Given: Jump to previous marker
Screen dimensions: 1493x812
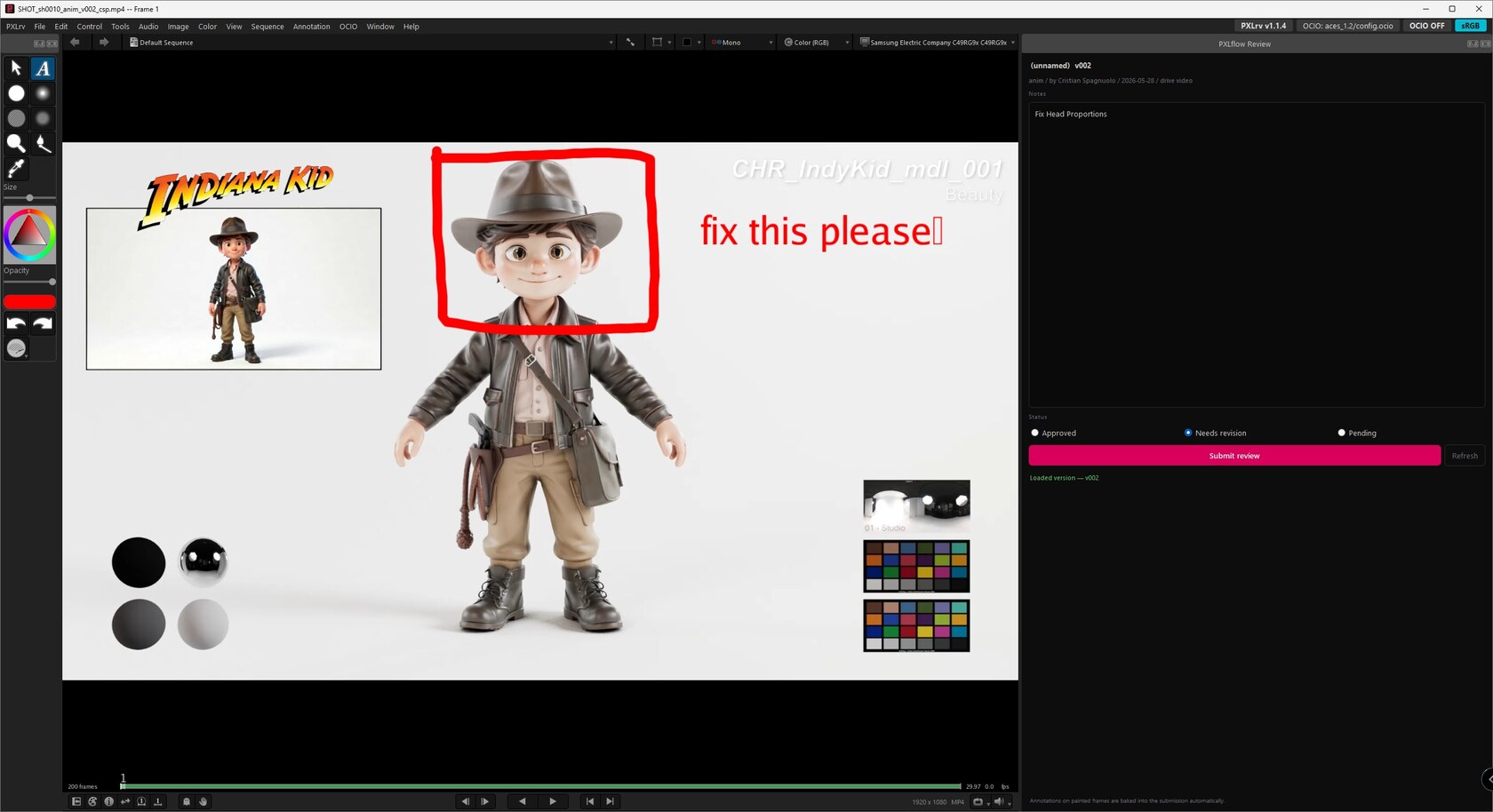Looking at the screenshot, I should point(590,801).
